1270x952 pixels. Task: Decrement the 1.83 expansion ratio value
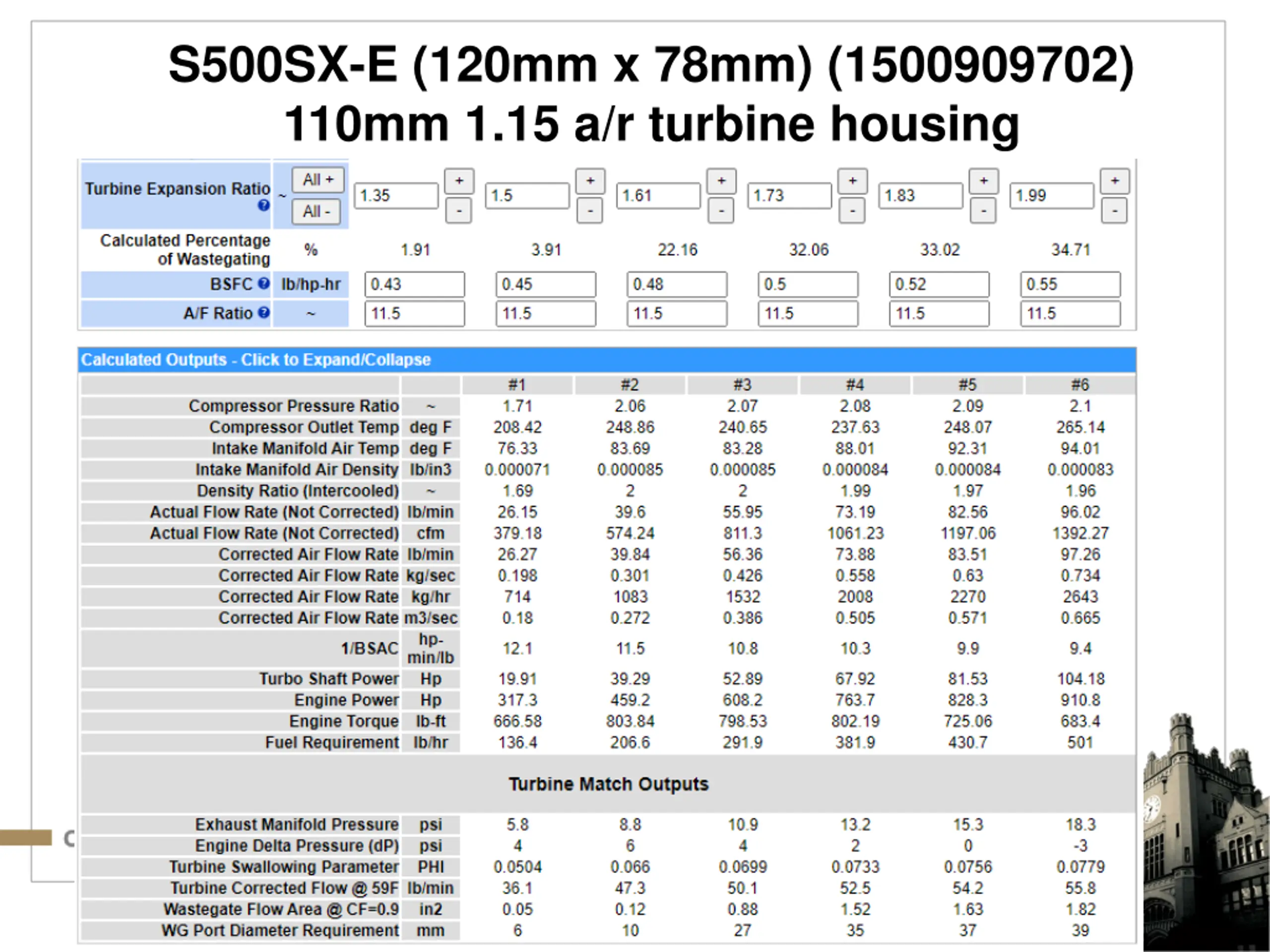(983, 211)
